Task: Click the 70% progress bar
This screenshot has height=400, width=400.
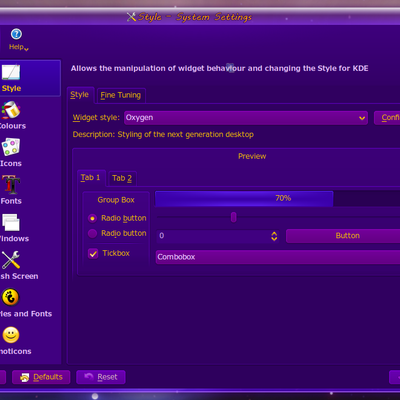Action: (278, 198)
